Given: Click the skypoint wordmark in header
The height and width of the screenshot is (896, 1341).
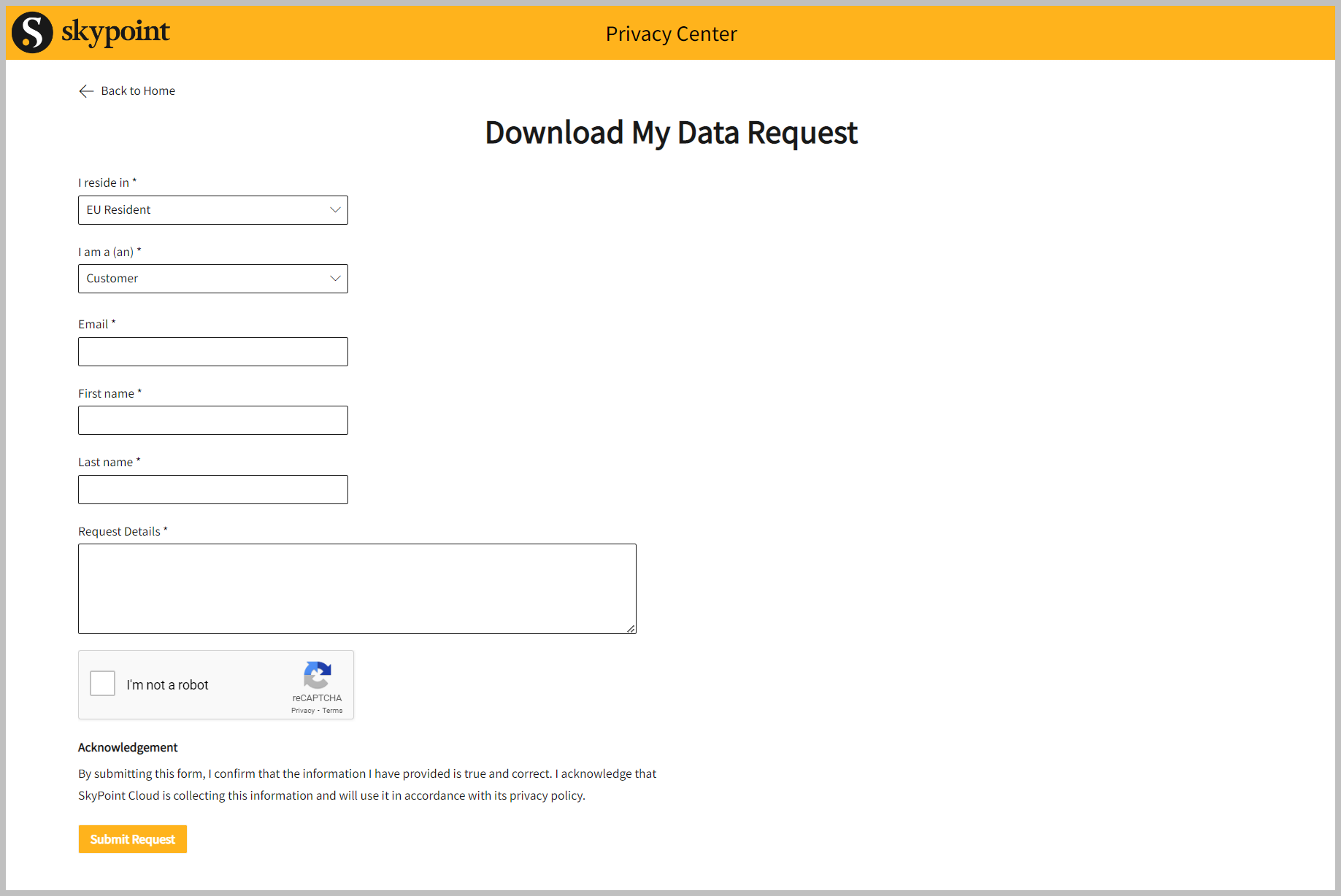Looking at the screenshot, I should tap(115, 31).
